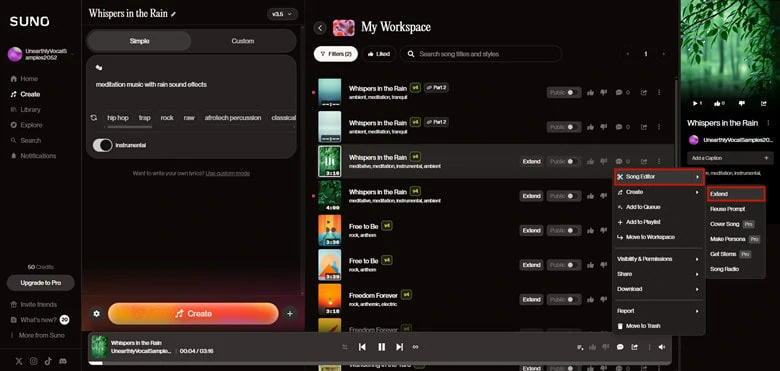Select the hip hop style chip
Viewport: 780px width, 371px height.
pyautogui.click(x=118, y=118)
